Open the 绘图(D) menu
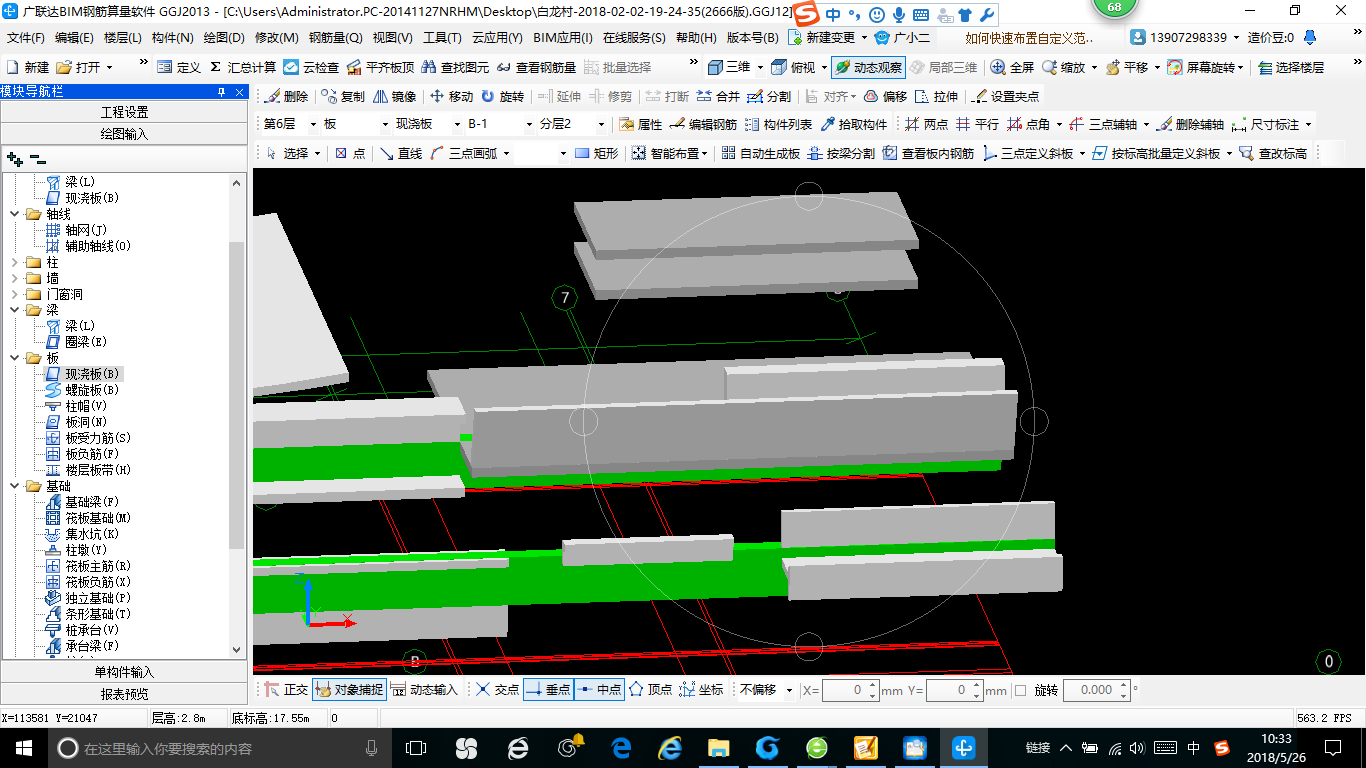This screenshot has width=1366, height=768. pos(224,38)
